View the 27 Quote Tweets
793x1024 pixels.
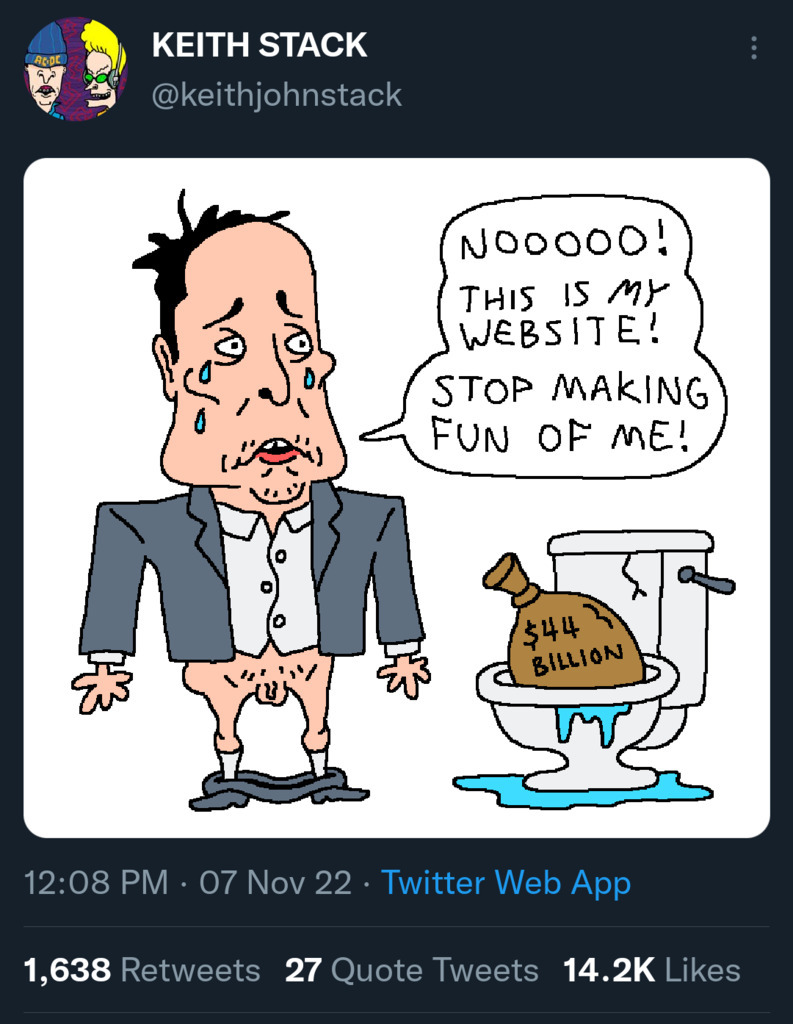point(411,970)
